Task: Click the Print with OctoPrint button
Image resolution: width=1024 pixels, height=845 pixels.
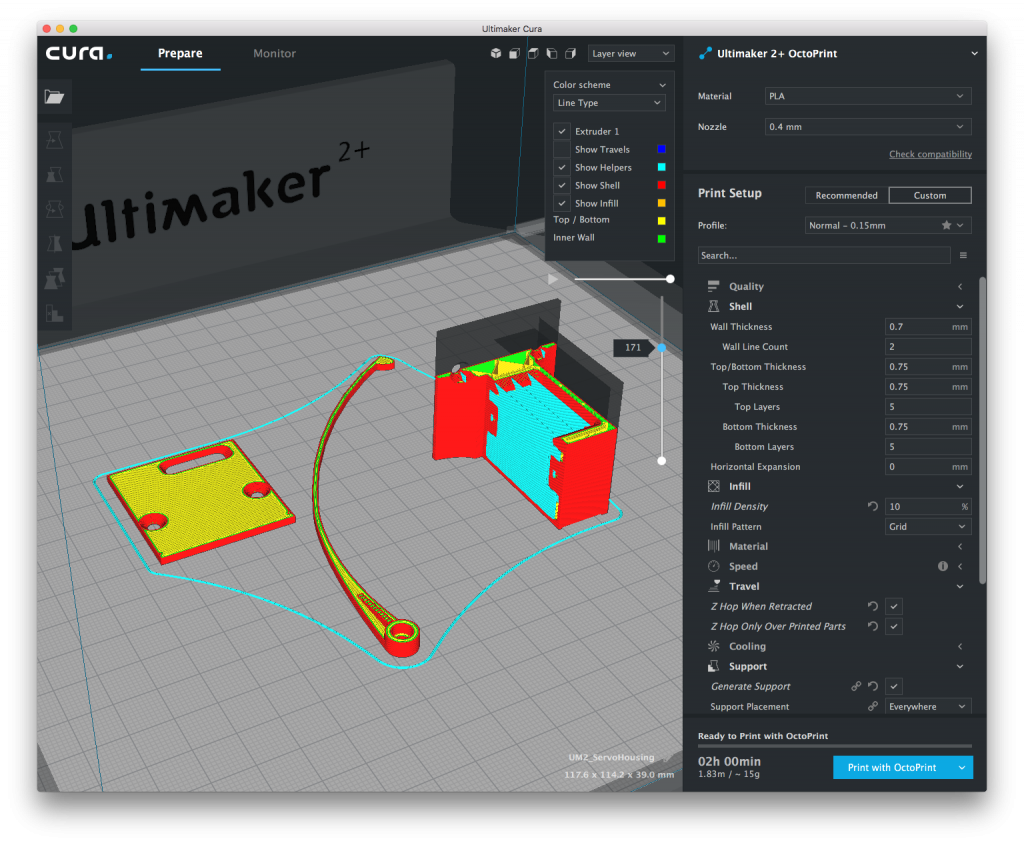Action: pos(892,768)
